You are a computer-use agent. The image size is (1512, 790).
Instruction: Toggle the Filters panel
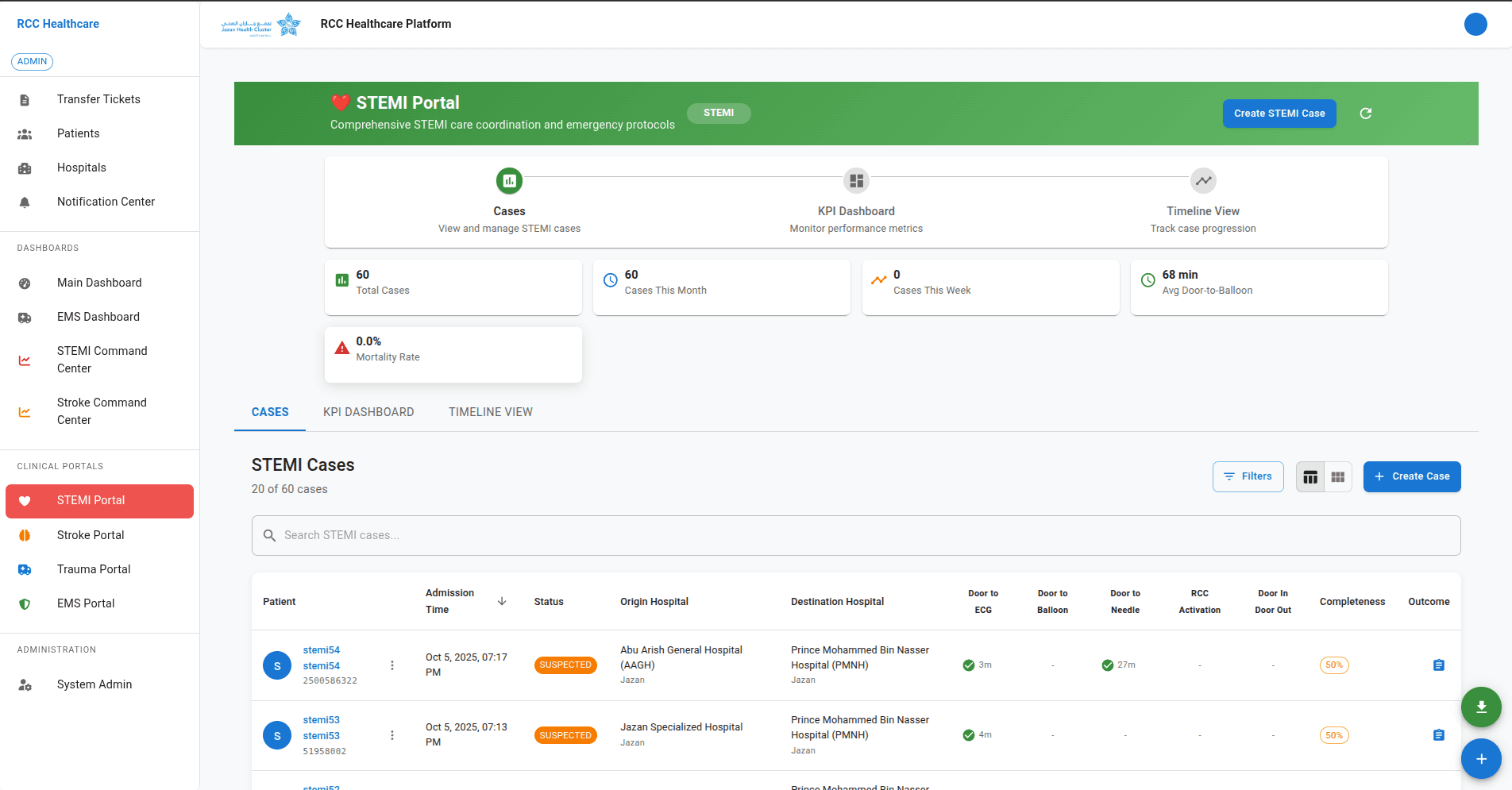[1248, 476]
